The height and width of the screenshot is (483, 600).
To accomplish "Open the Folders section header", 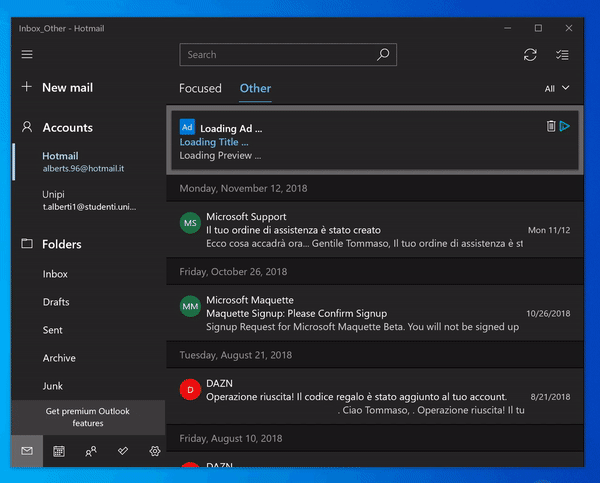I will pyautogui.click(x=62, y=244).
